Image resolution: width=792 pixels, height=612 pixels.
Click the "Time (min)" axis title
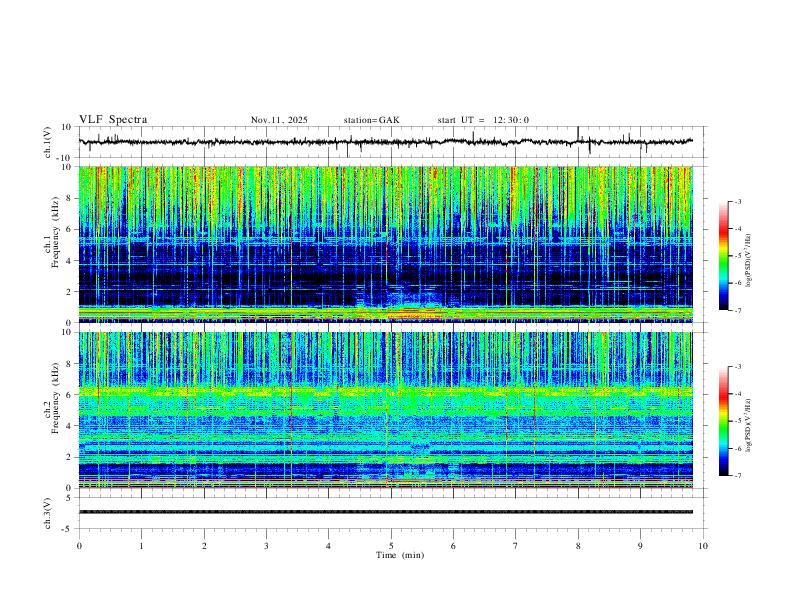click(400, 555)
